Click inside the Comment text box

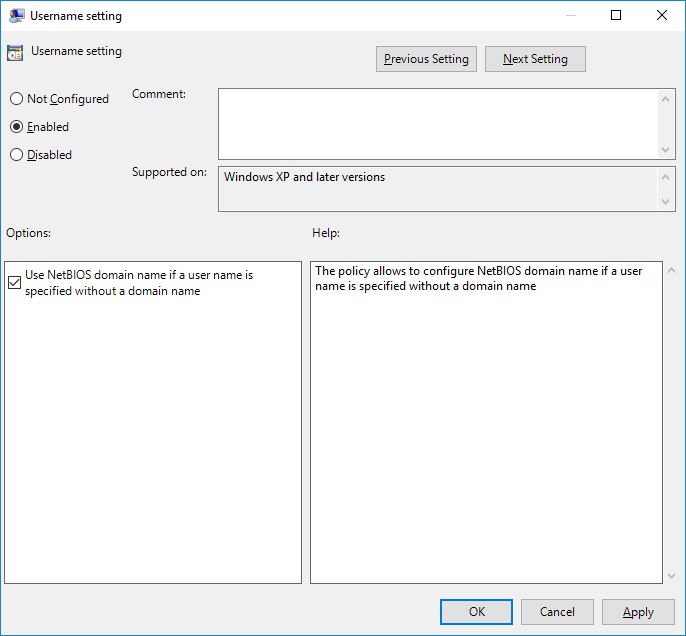point(438,123)
